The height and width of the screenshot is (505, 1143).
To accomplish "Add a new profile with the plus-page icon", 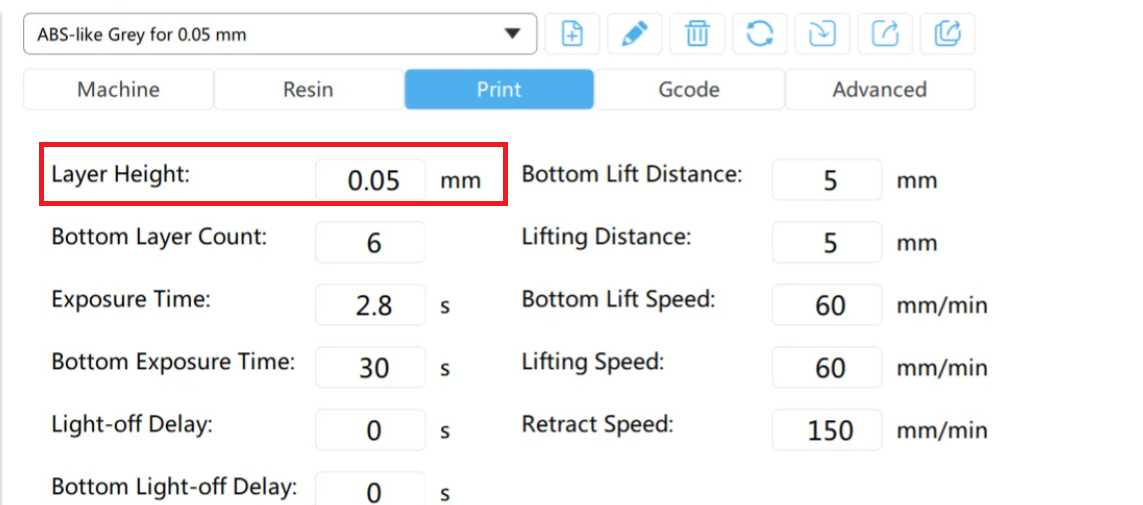I will tap(572, 34).
